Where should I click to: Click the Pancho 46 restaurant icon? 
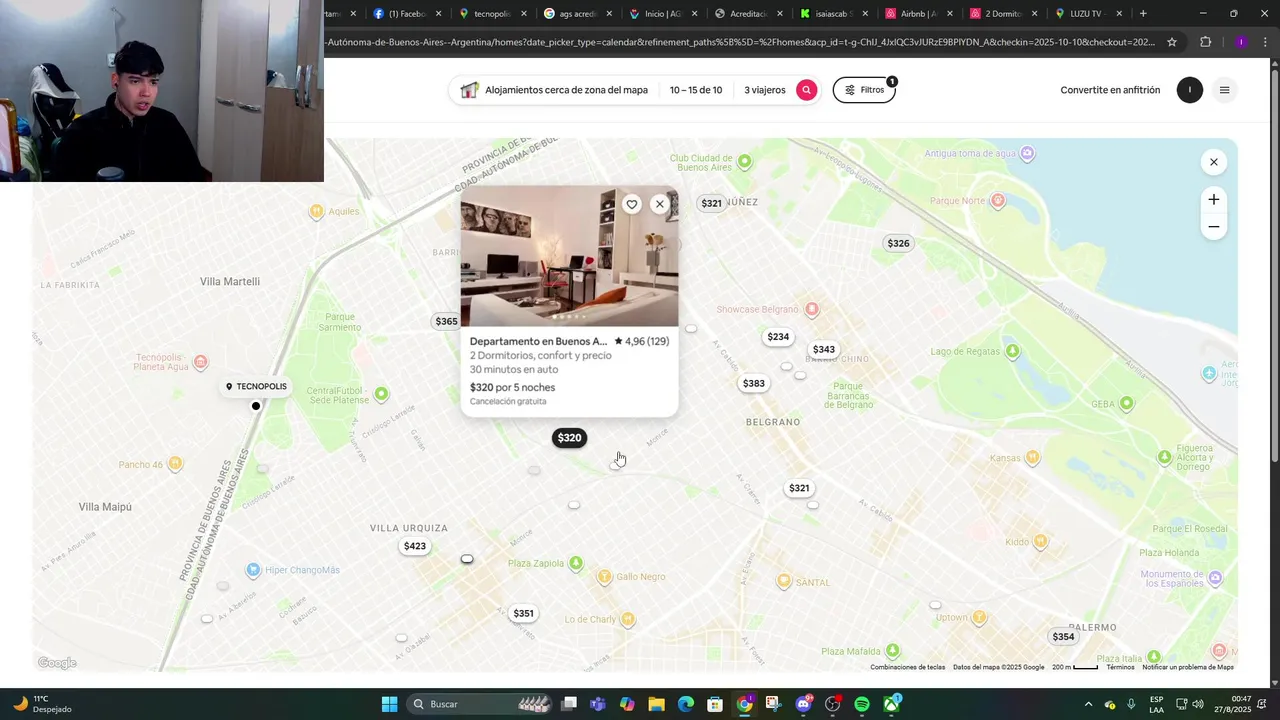176,464
